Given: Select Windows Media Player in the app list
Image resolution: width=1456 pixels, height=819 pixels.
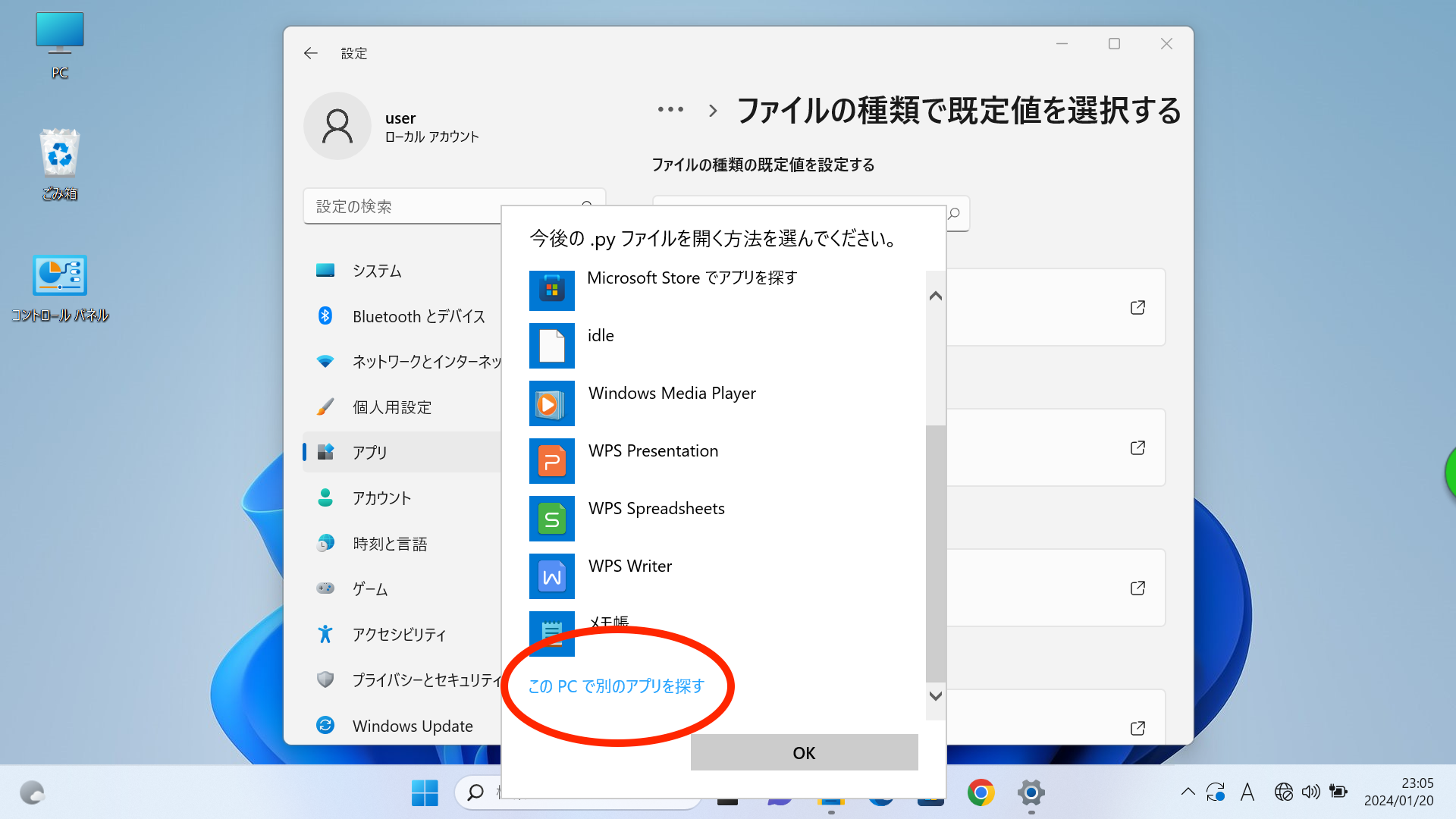Looking at the screenshot, I should [552, 403].
